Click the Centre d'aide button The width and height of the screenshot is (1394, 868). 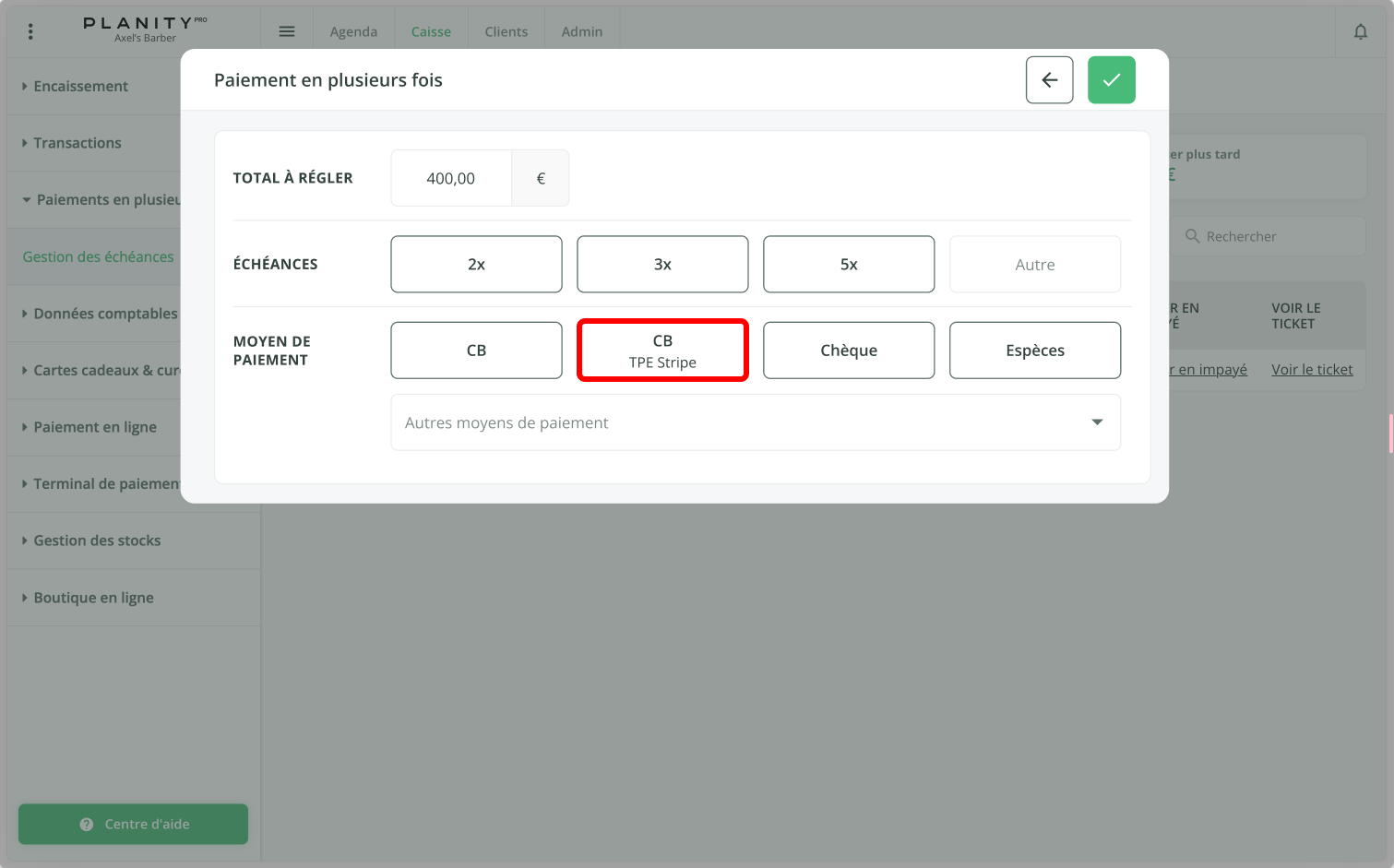pyautogui.click(x=134, y=824)
